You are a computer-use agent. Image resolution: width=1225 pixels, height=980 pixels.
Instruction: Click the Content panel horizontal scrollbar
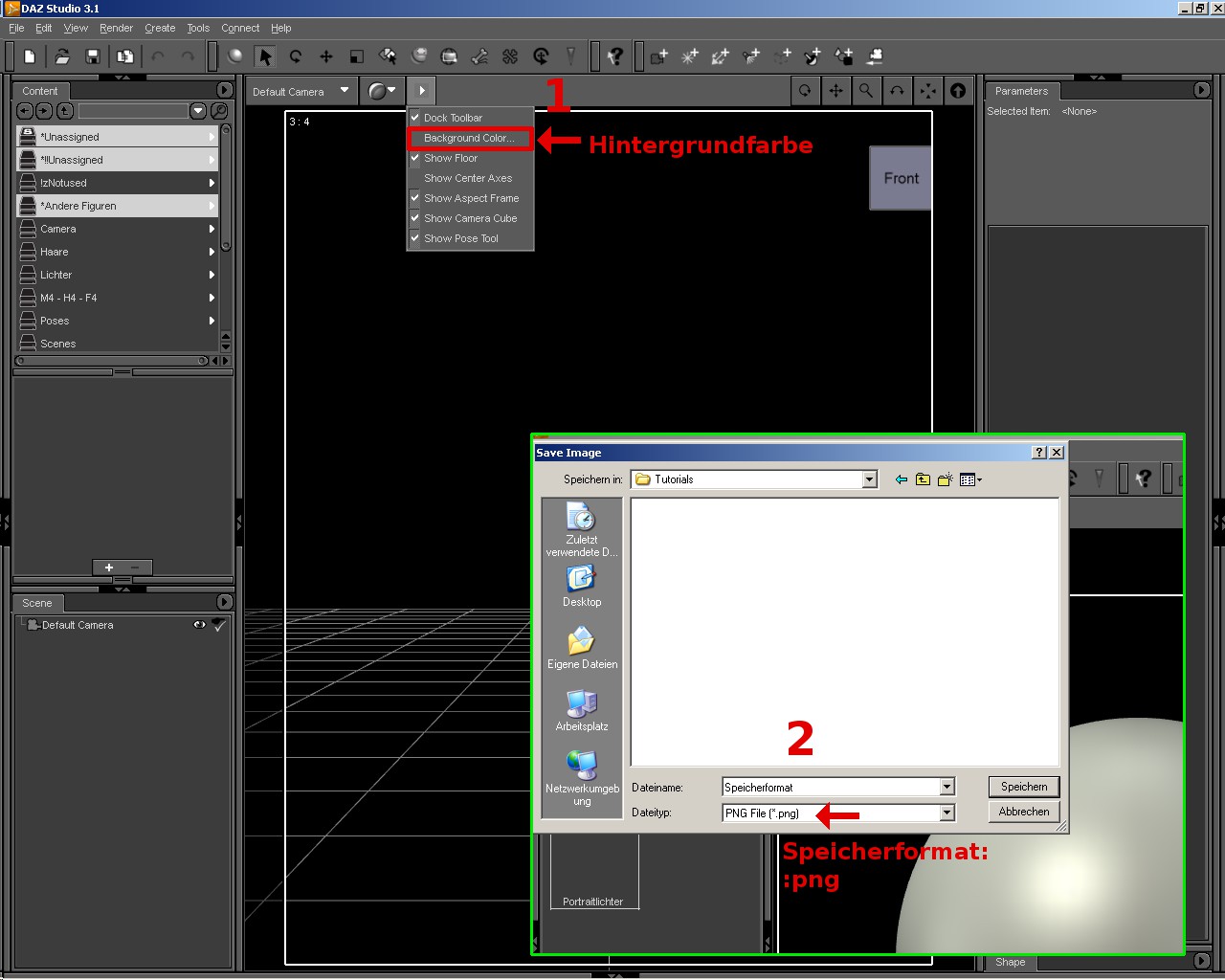click(111, 361)
